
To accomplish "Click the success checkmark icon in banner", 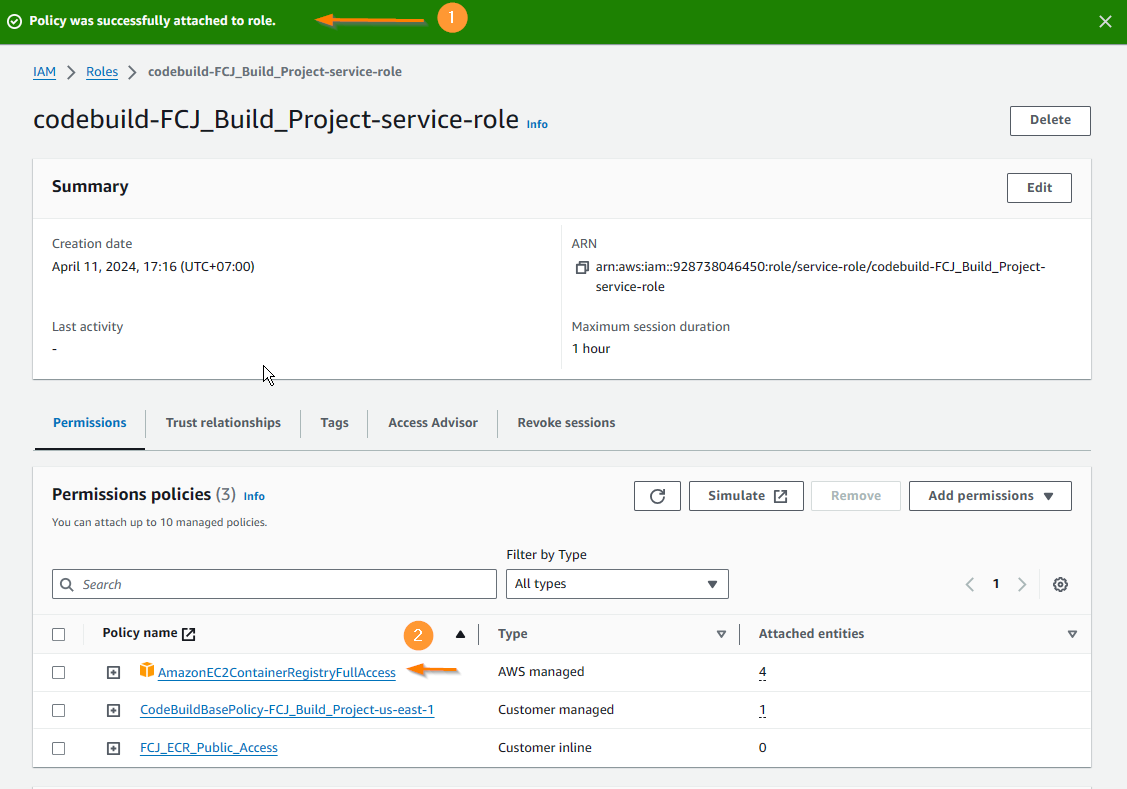I will tap(14, 21).
